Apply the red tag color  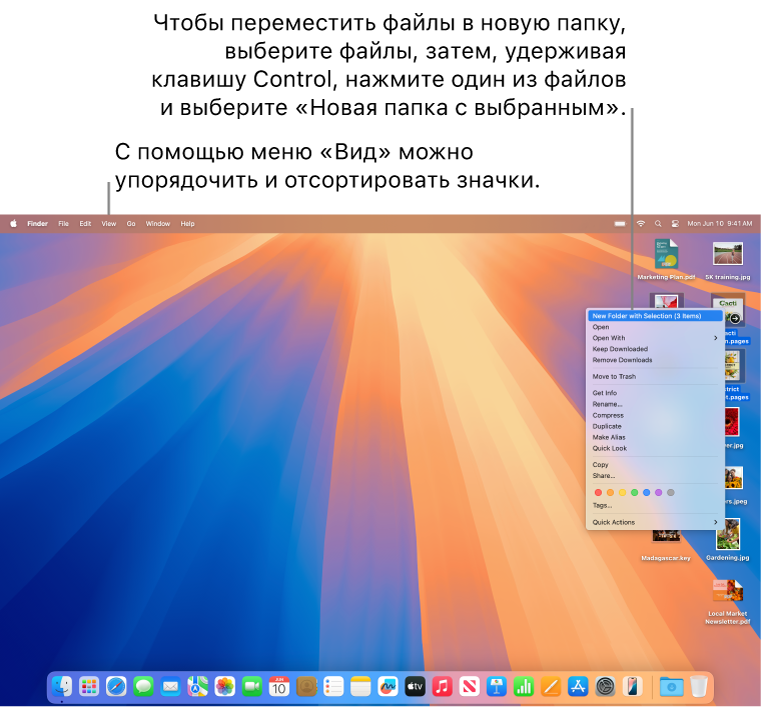coord(598,493)
